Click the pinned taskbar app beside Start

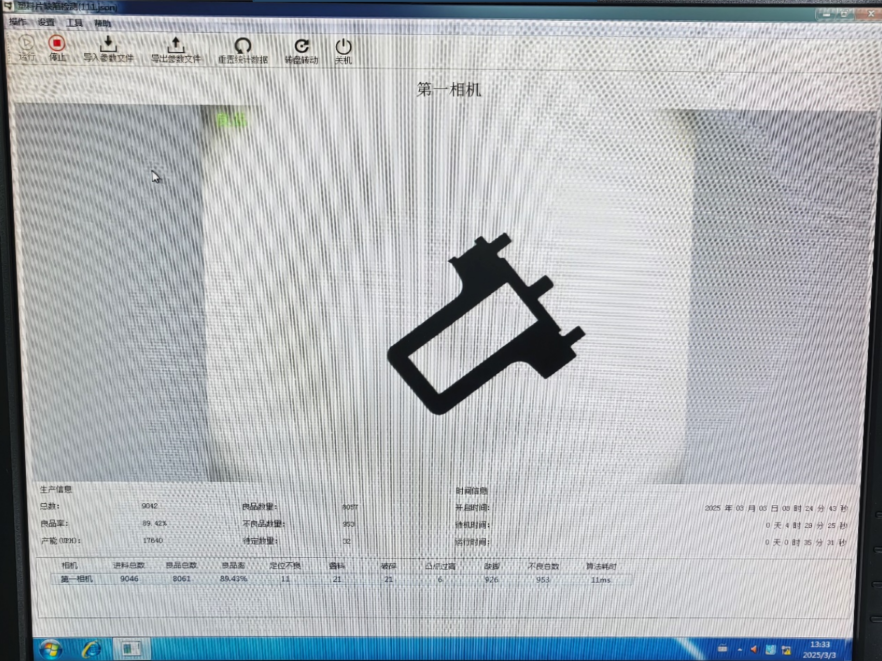90,646
